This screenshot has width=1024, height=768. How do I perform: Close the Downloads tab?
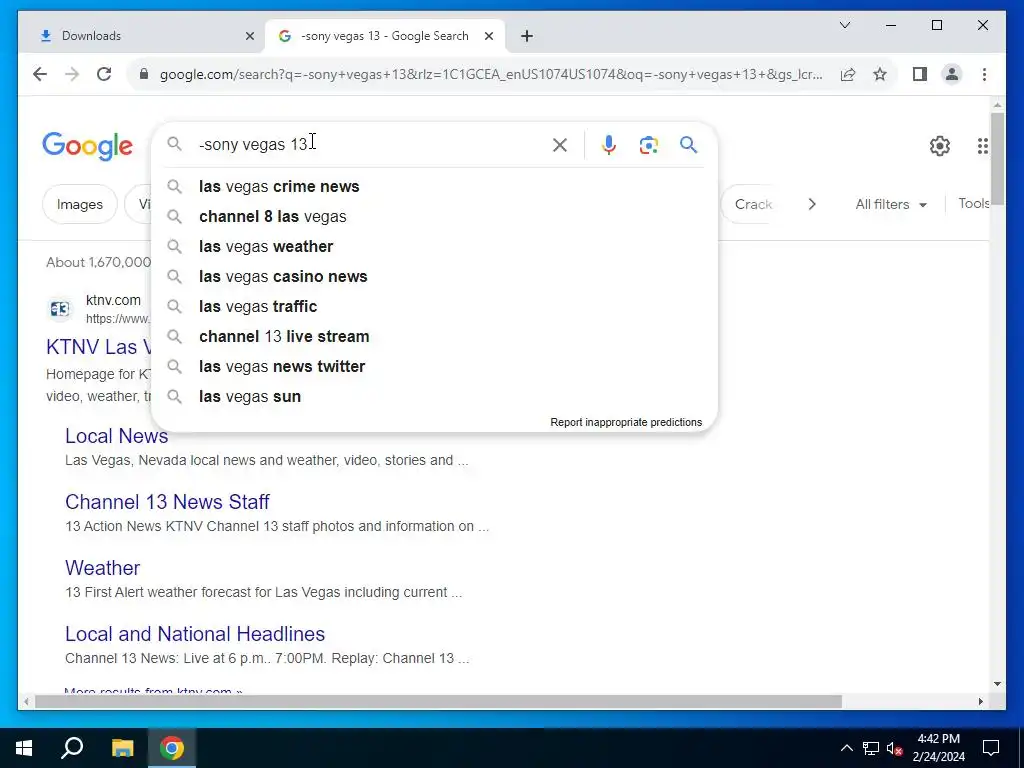[249, 36]
